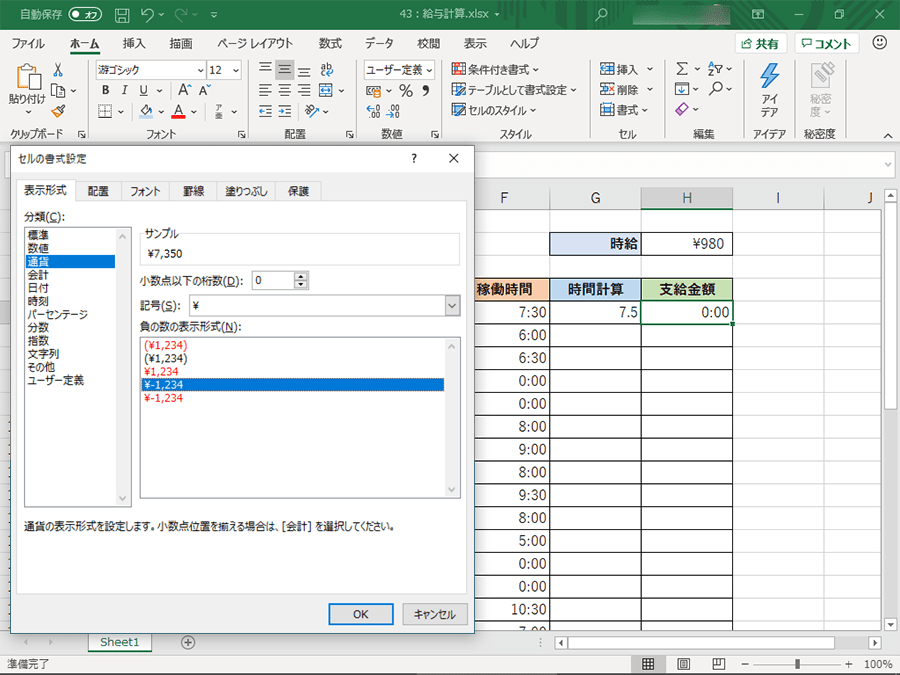Click the zoom slider handle
900x675 pixels.
[x=797, y=664]
